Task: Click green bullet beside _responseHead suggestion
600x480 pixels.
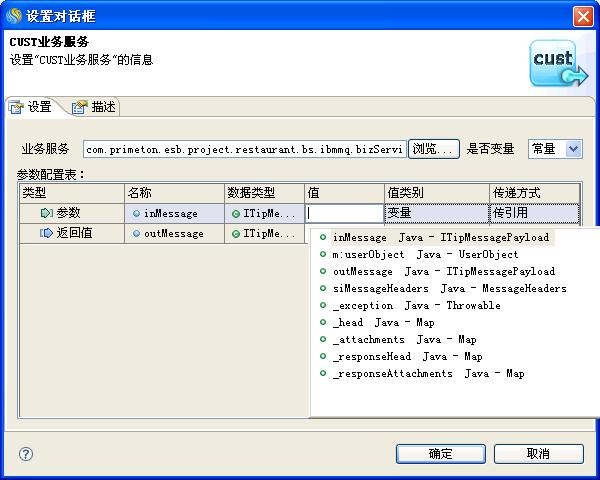Action: (x=323, y=356)
